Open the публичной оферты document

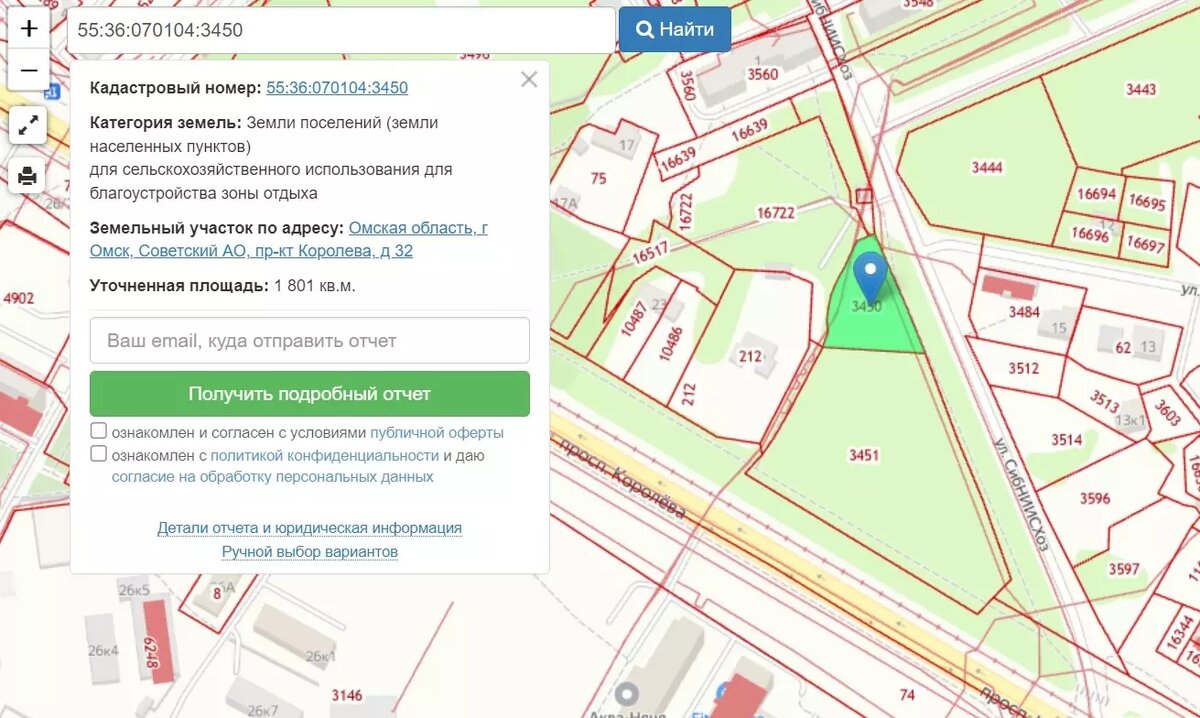click(437, 432)
